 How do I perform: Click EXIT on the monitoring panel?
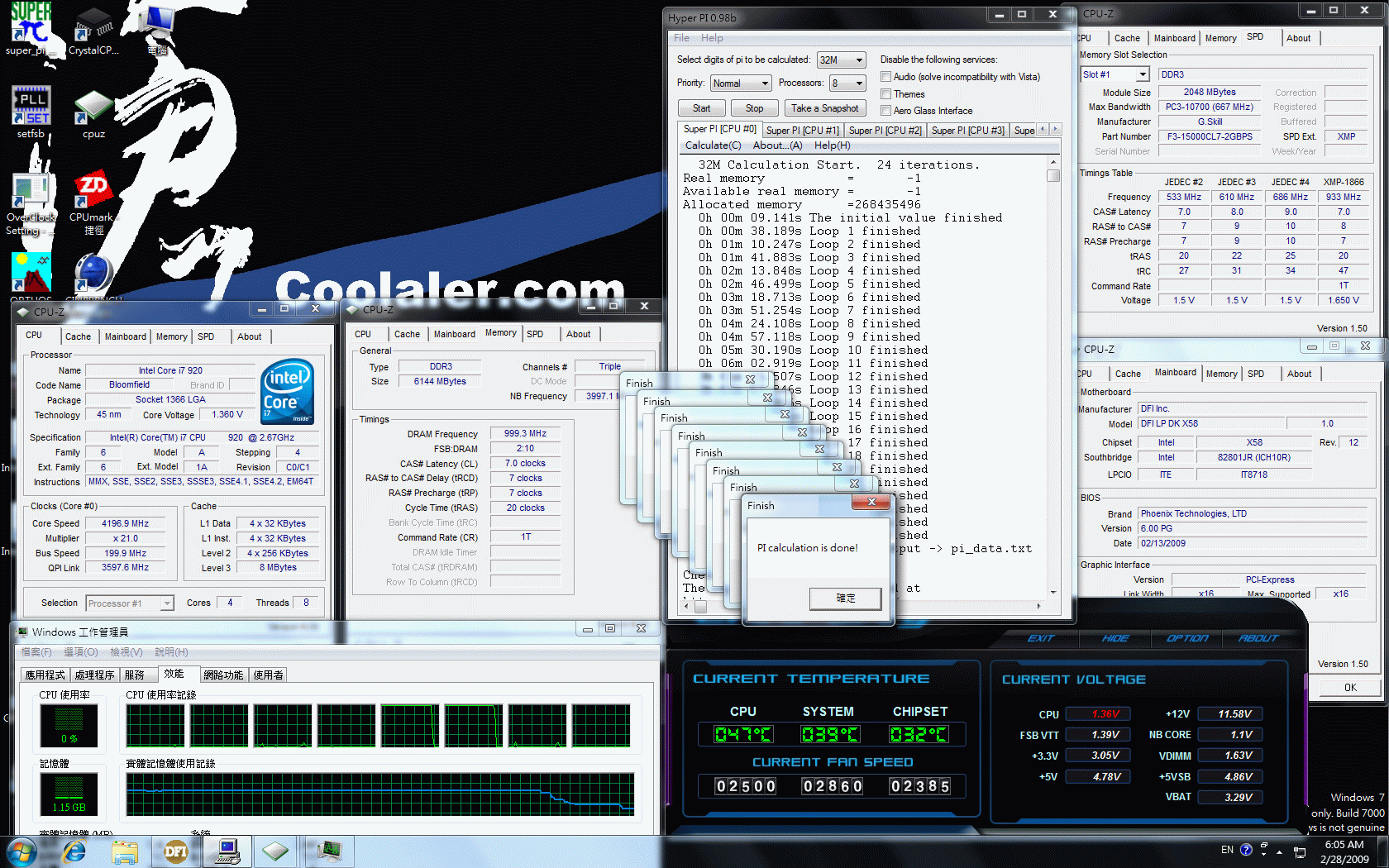[x=1041, y=638]
